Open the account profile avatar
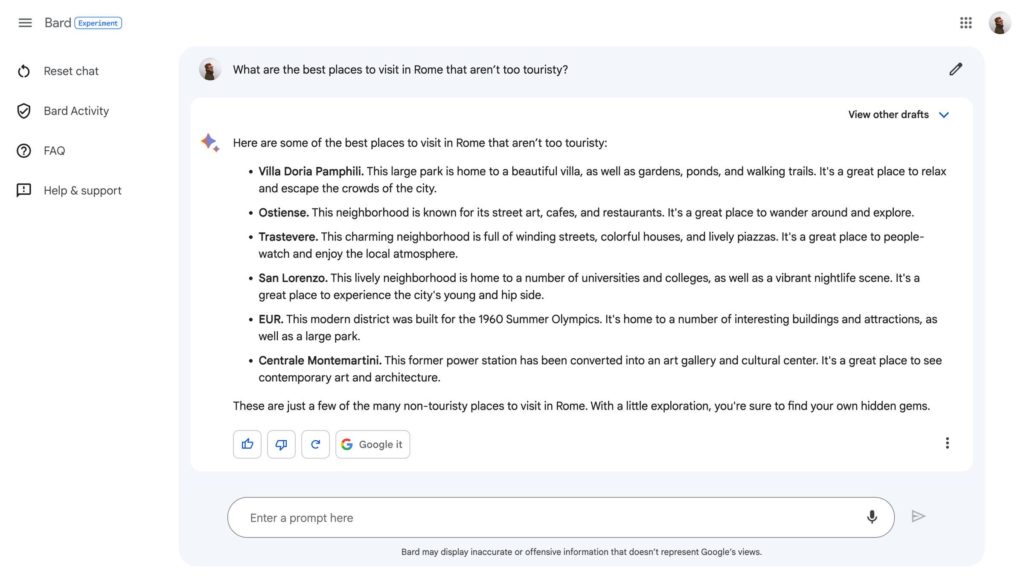This screenshot has height=583, width=1024. [1000, 23]
